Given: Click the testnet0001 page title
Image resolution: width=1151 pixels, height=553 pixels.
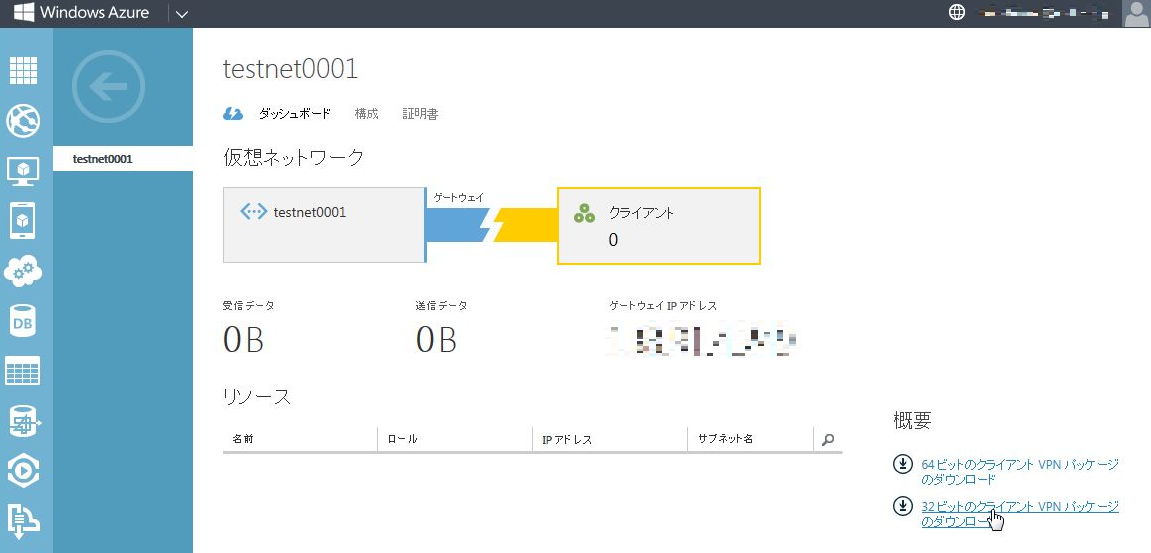Looking at the screenshot, I should [x=290, y=69].
